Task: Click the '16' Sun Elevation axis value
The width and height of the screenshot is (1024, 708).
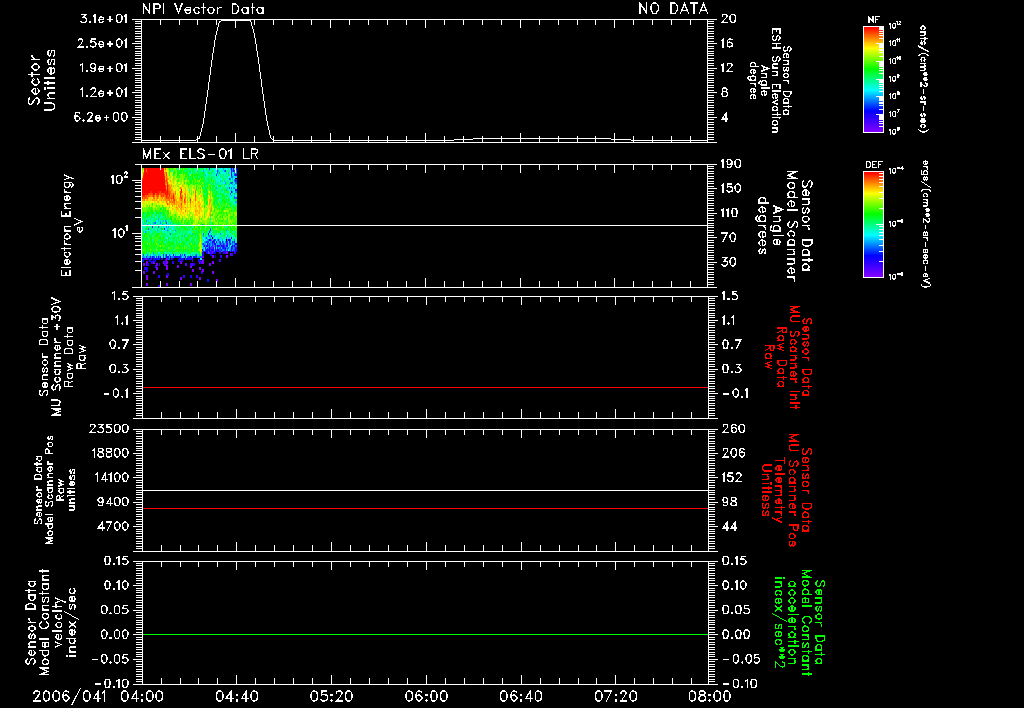Action: pos(727,43)
